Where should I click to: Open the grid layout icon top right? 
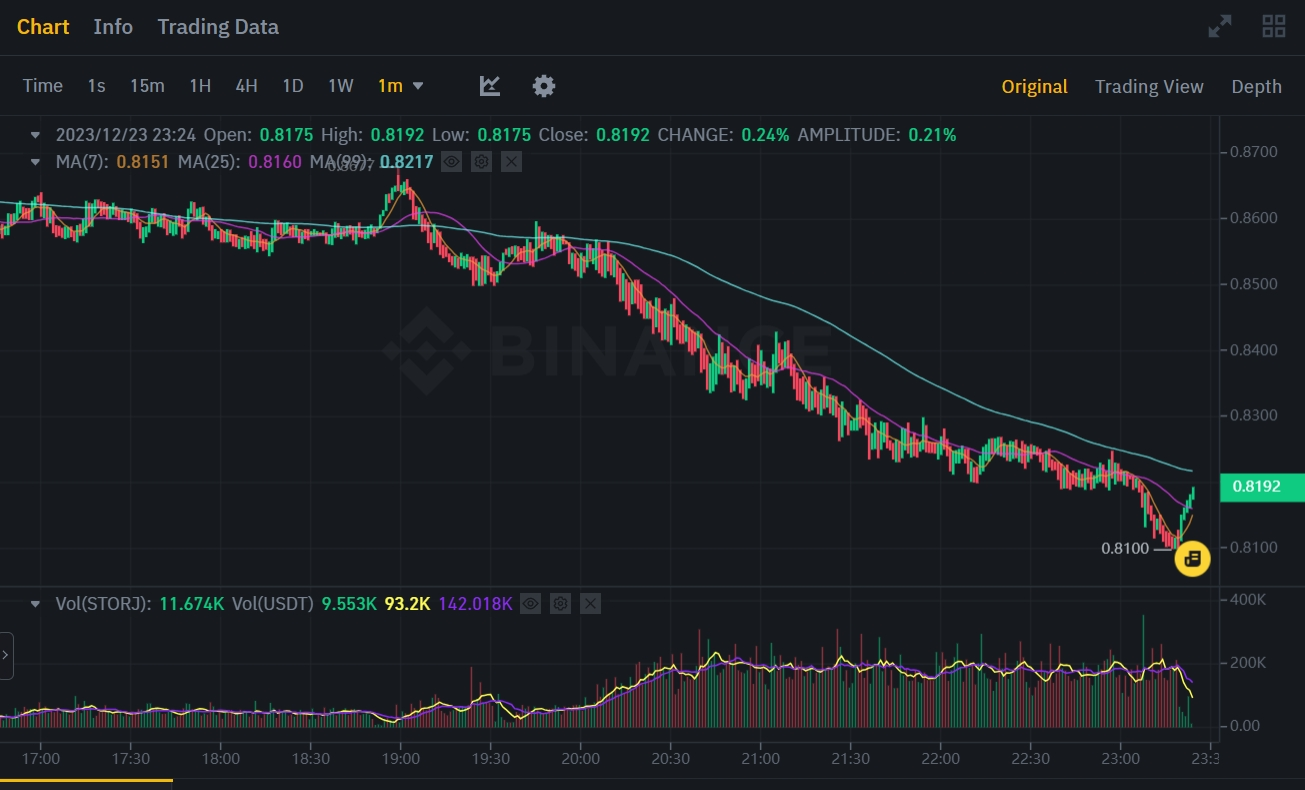pos(1273,26)
